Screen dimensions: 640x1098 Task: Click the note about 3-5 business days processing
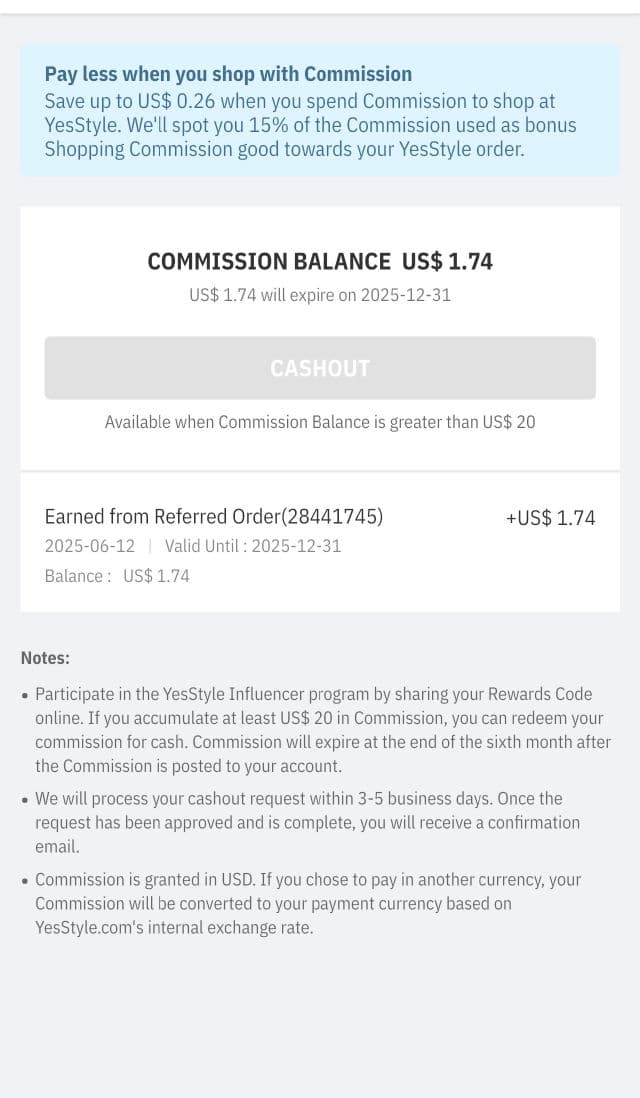coord(306,822)
